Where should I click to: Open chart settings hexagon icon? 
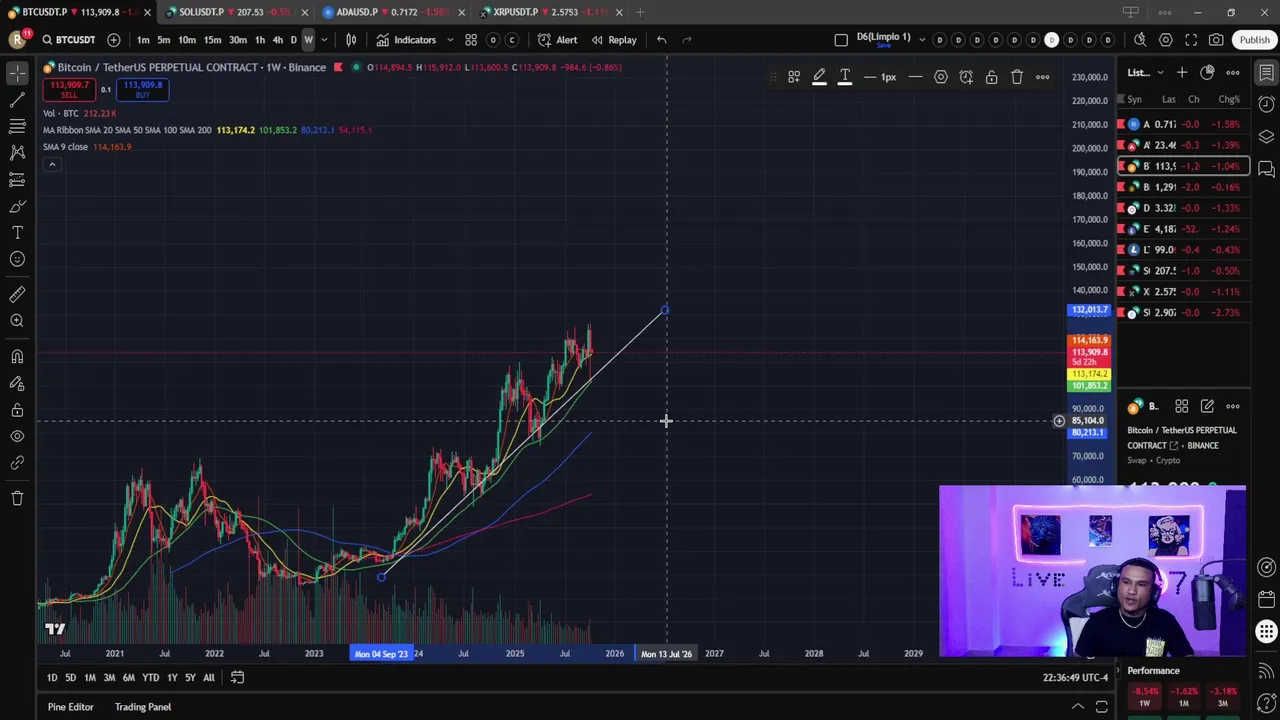[1166, 40]
